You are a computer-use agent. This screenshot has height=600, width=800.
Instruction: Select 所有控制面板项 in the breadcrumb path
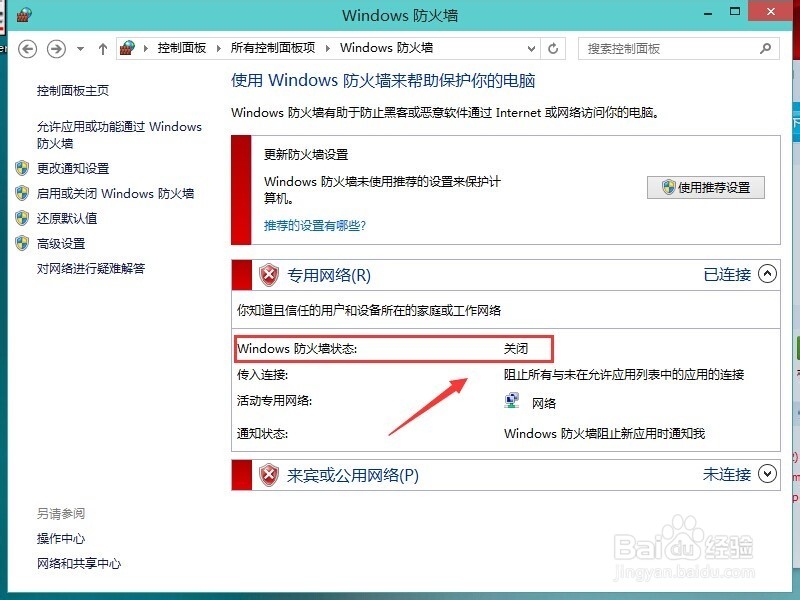(x=275, y=48)
